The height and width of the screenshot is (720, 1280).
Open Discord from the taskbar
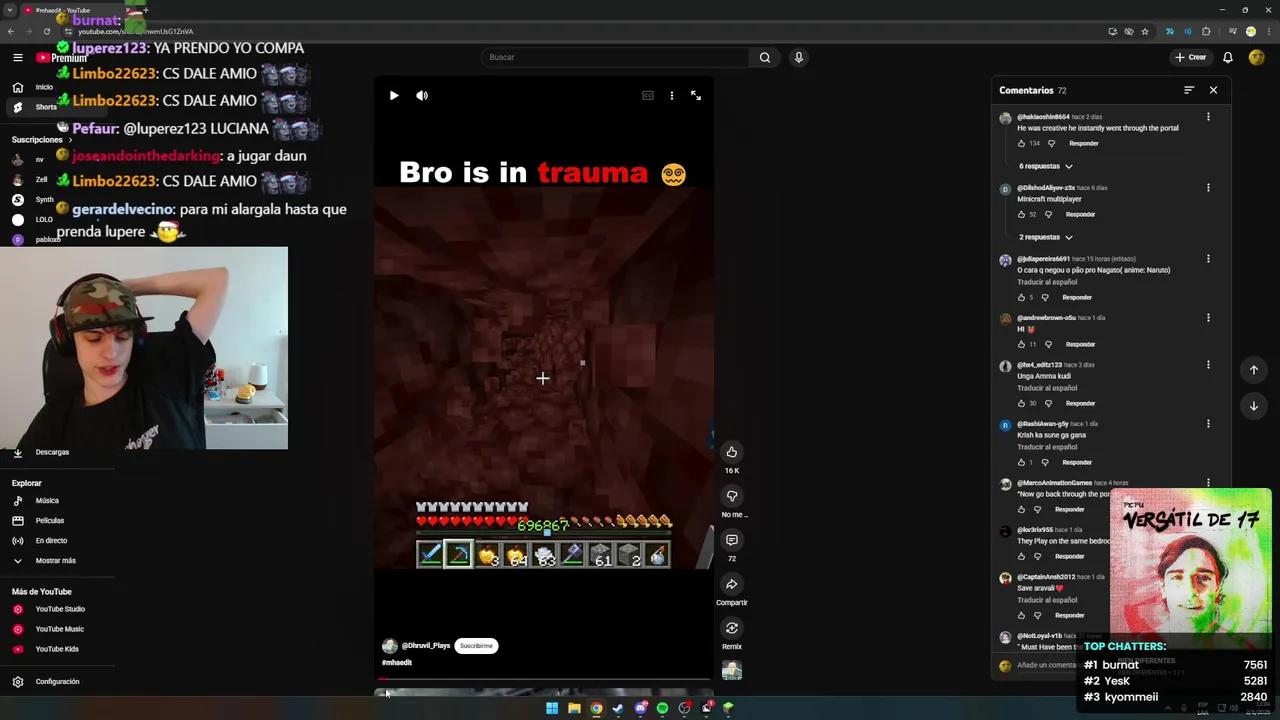640,708
